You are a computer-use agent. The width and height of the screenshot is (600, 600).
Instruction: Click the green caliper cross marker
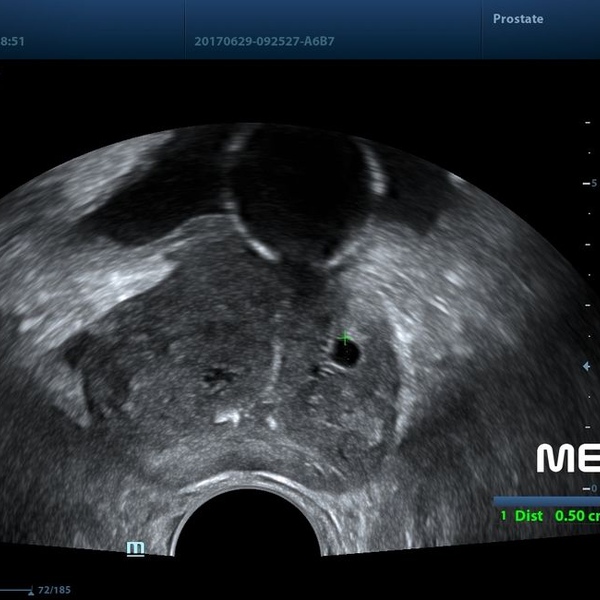(345, 338)
